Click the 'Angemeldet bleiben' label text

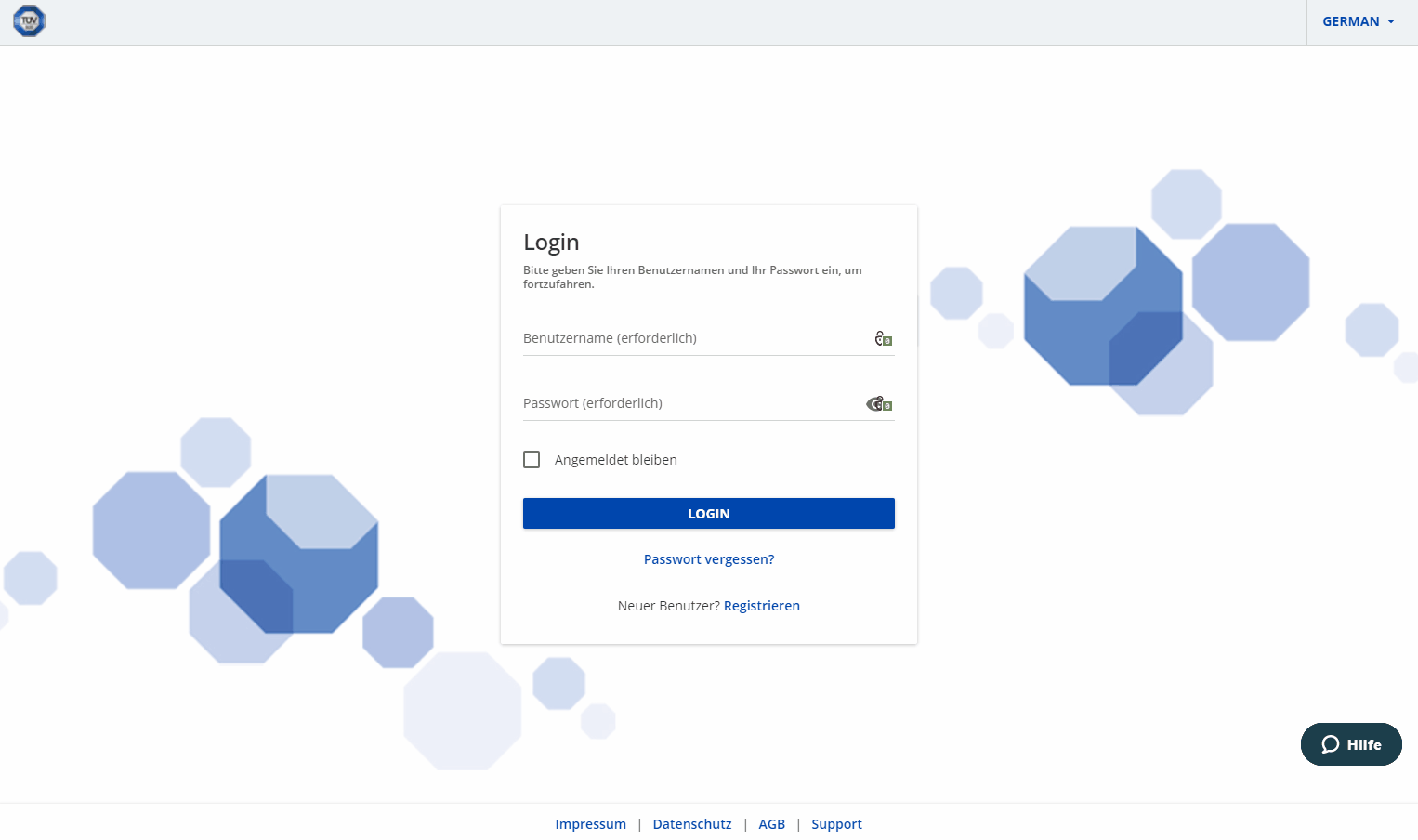[x=615, y=460]
